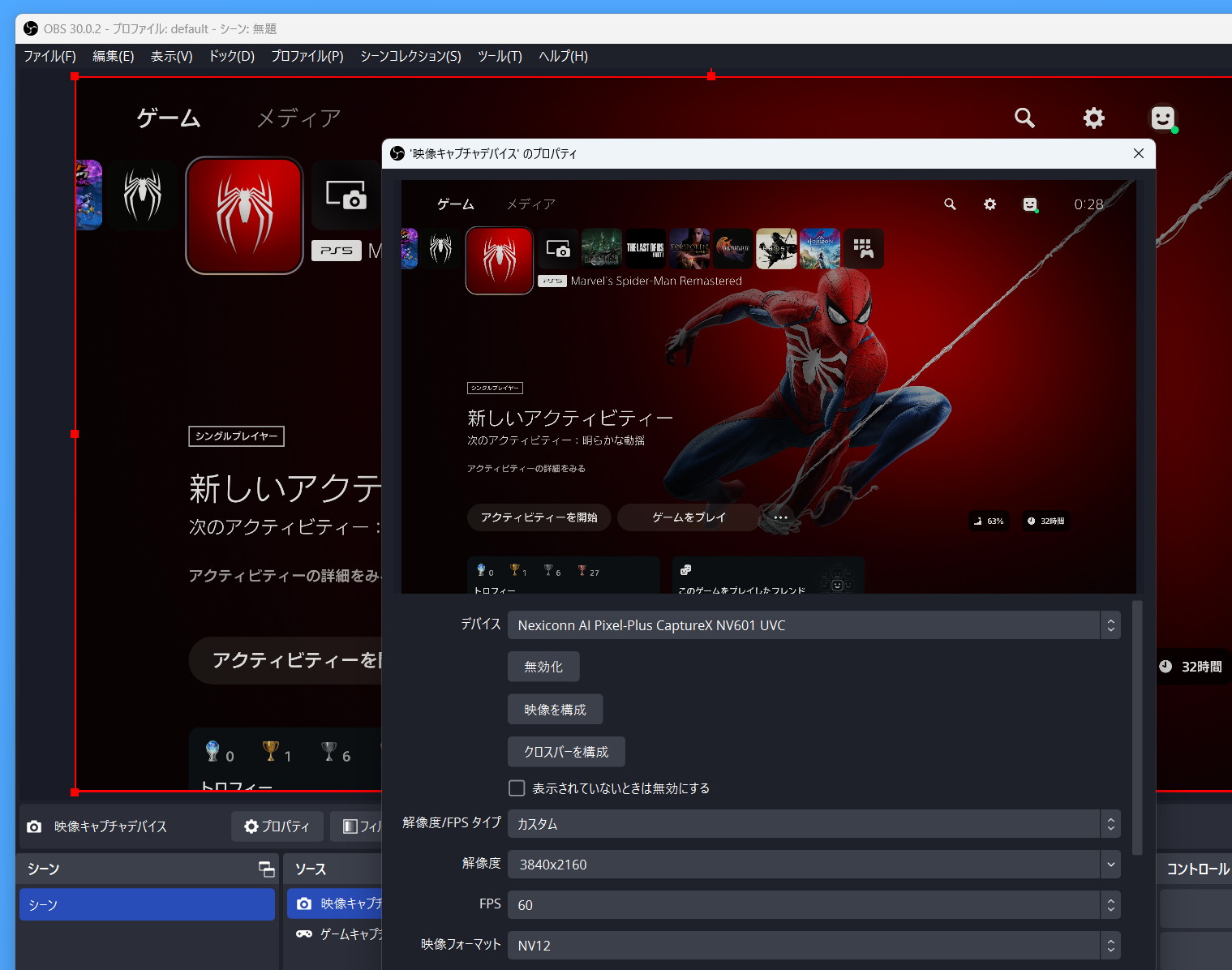Expand the 解像度/FPS タイプ dropdown set to カスタム

813,824
